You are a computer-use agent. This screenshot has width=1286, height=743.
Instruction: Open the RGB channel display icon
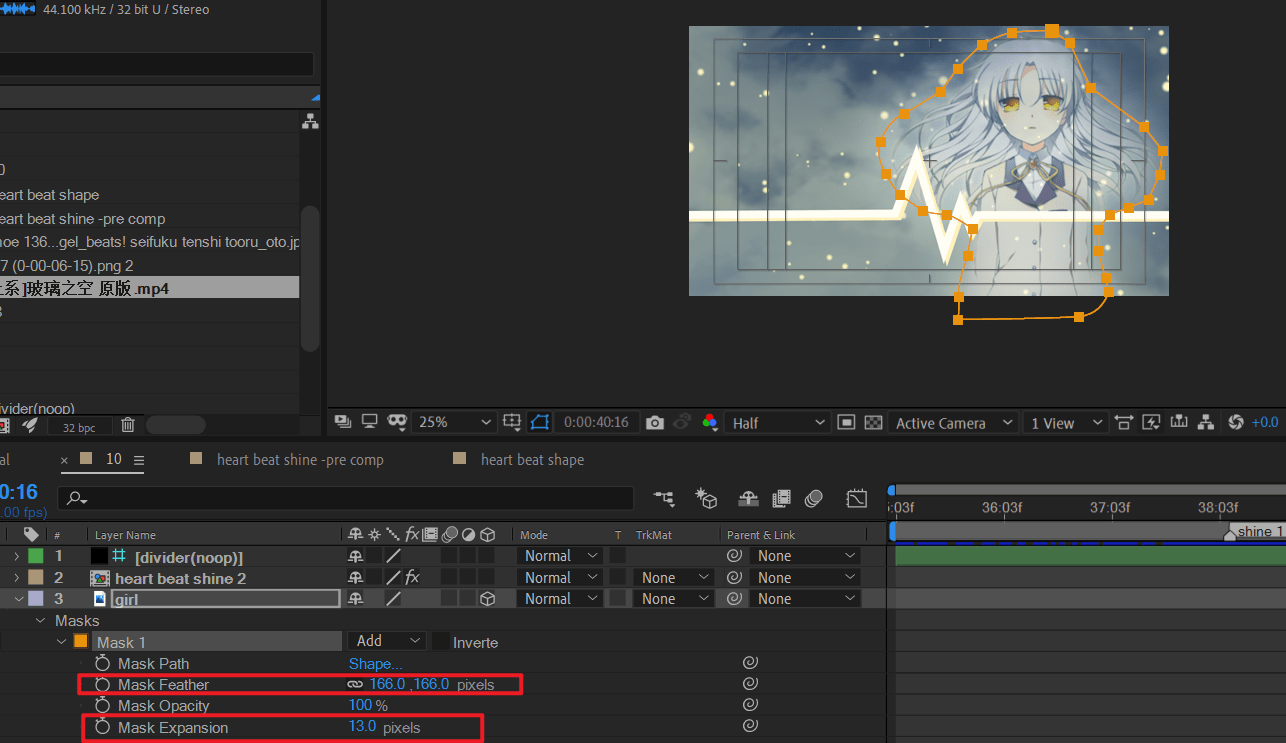tap(710, 423)
